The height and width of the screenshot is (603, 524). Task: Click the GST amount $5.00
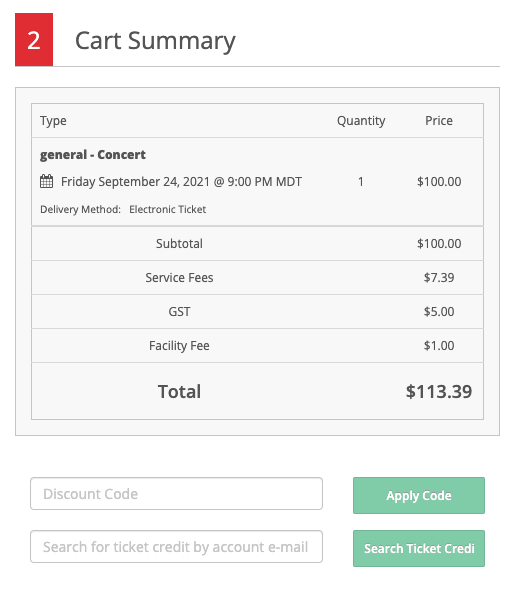(439, 311)
